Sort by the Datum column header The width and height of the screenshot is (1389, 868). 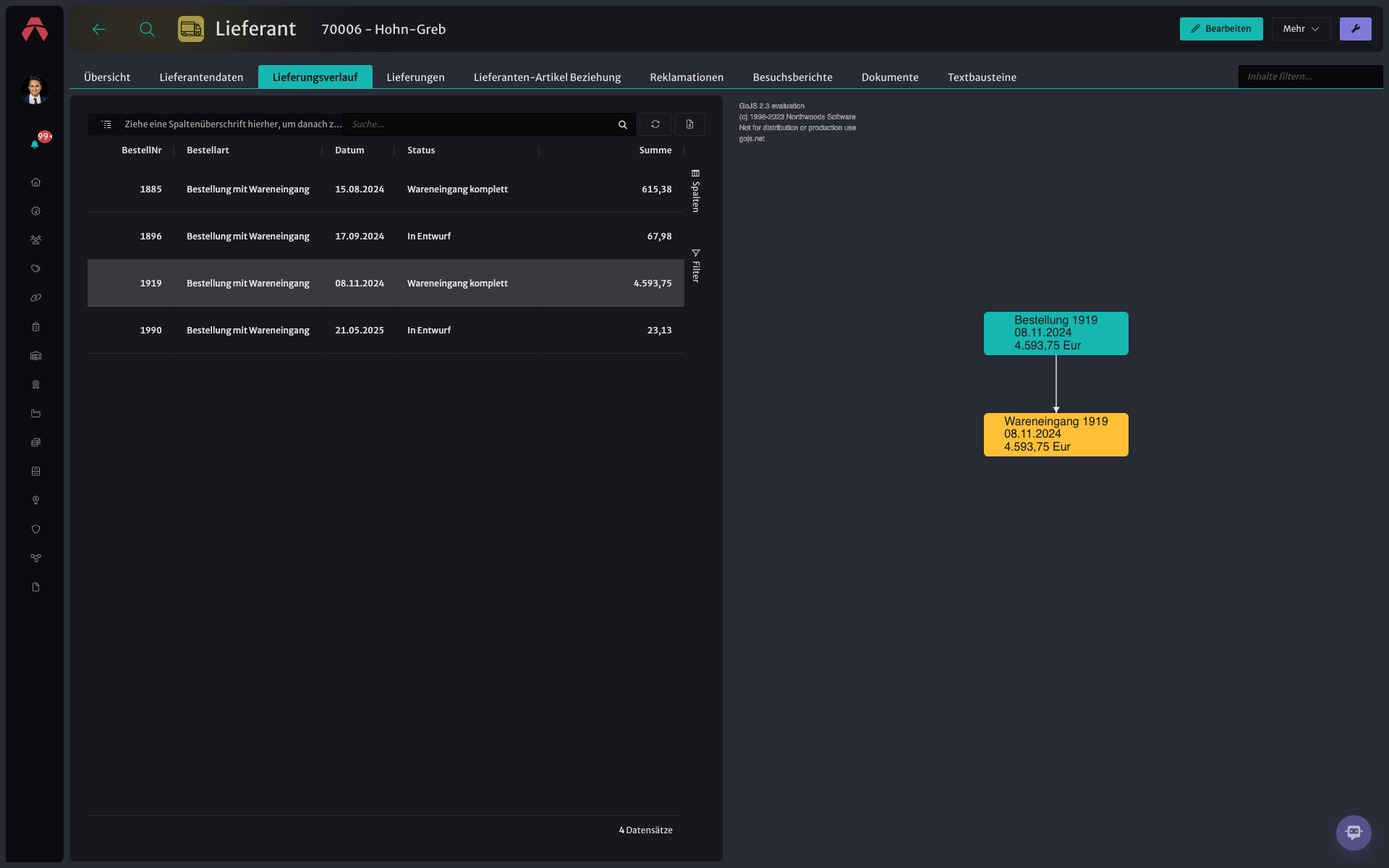[x=349, y=150]
